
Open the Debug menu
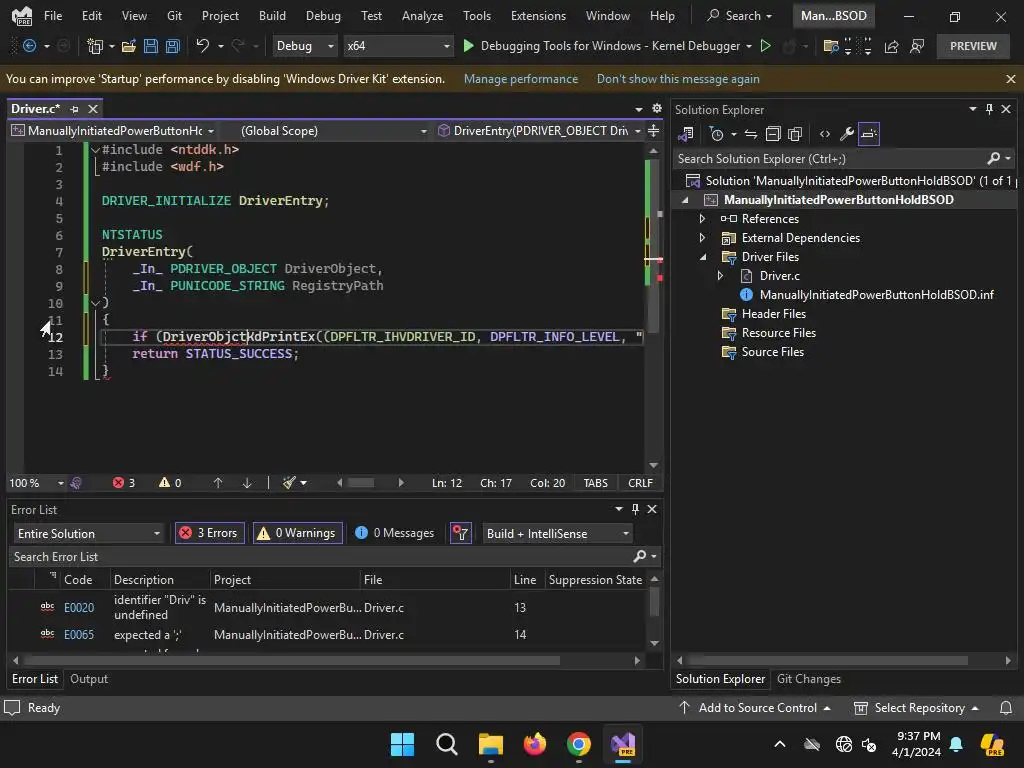(323, 16)
